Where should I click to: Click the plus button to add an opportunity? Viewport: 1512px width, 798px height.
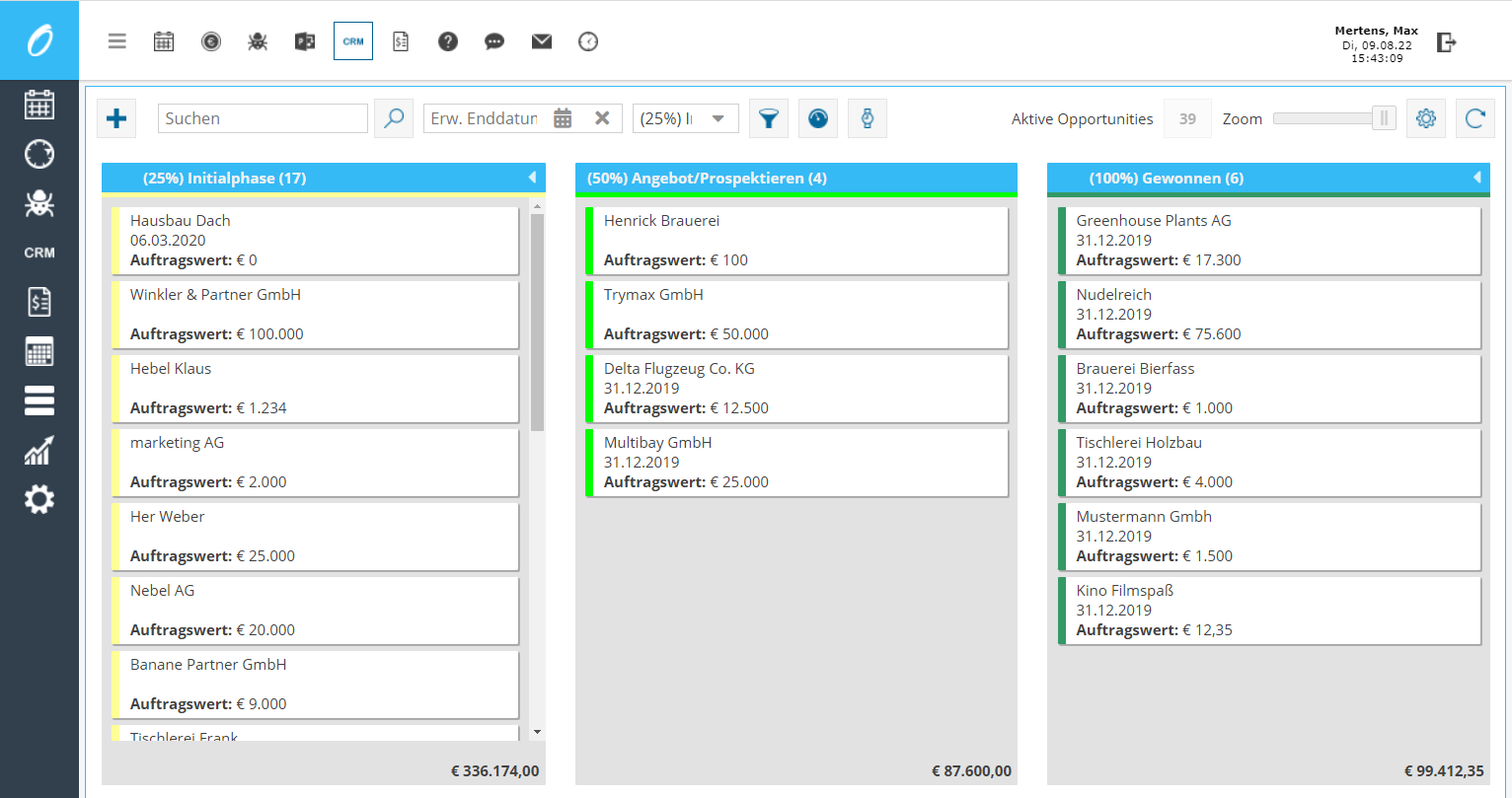click(116, 117)
